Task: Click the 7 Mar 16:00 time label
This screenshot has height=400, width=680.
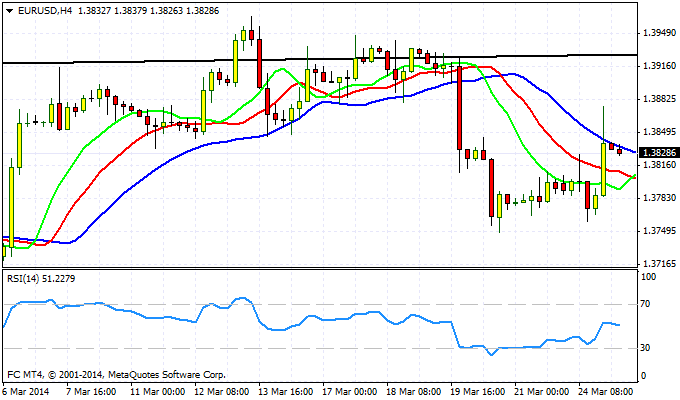Action: pyautogui.click(x=91, y=392)
